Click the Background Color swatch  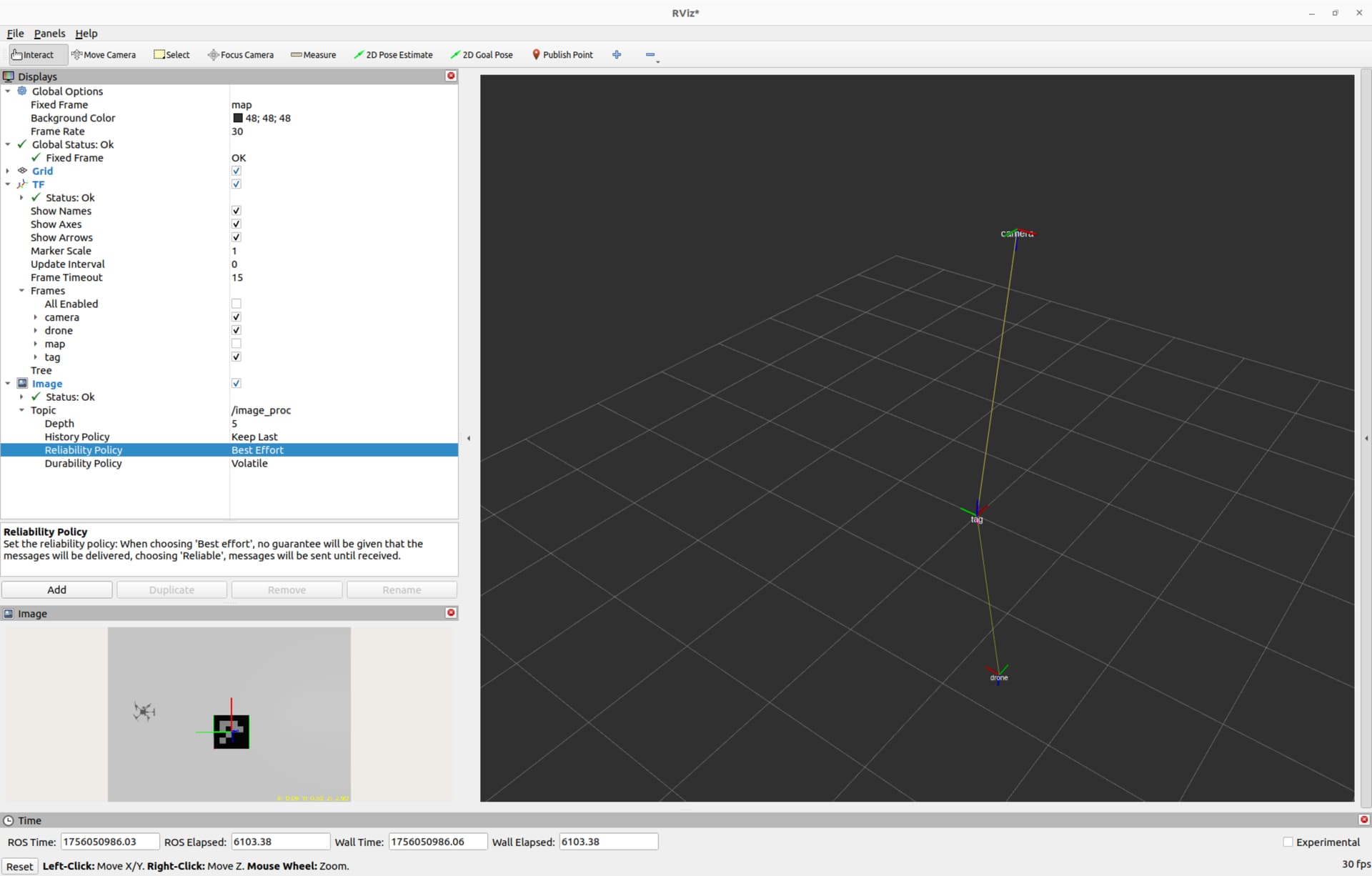pyautogui.click(x=237, y=118)
